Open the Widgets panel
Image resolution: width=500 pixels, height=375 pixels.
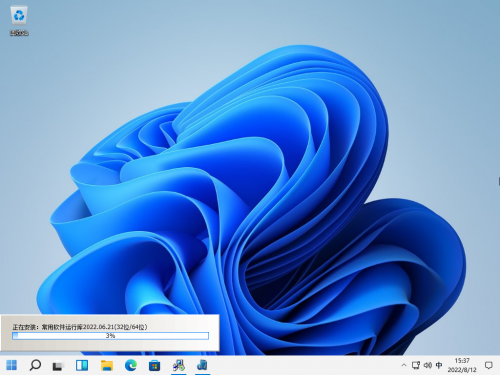[x=82, y=365]
